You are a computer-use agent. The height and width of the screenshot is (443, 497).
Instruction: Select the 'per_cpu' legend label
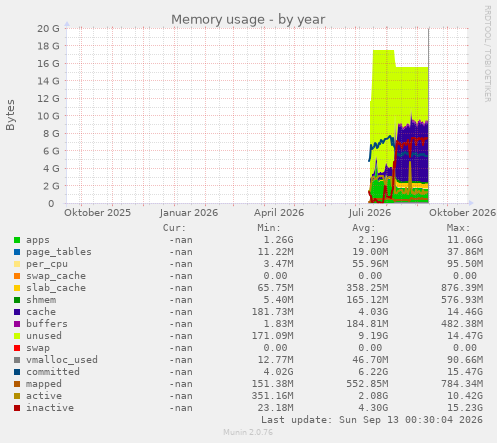click(x=47, y=264)
